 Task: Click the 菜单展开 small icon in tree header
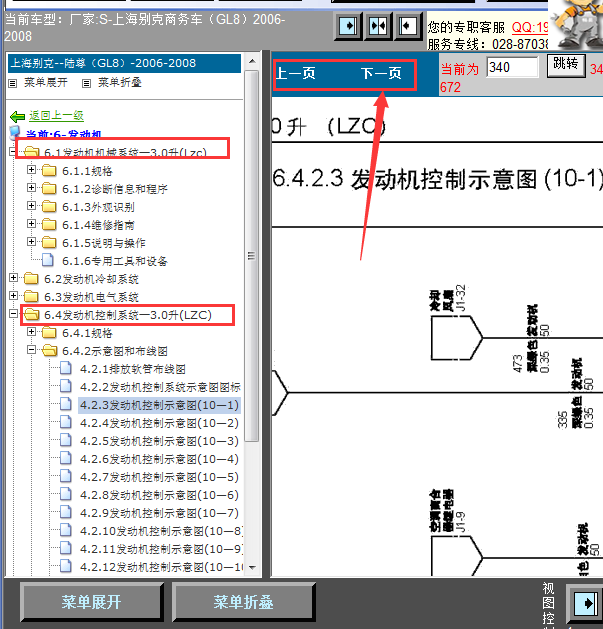tap(13, 83)
